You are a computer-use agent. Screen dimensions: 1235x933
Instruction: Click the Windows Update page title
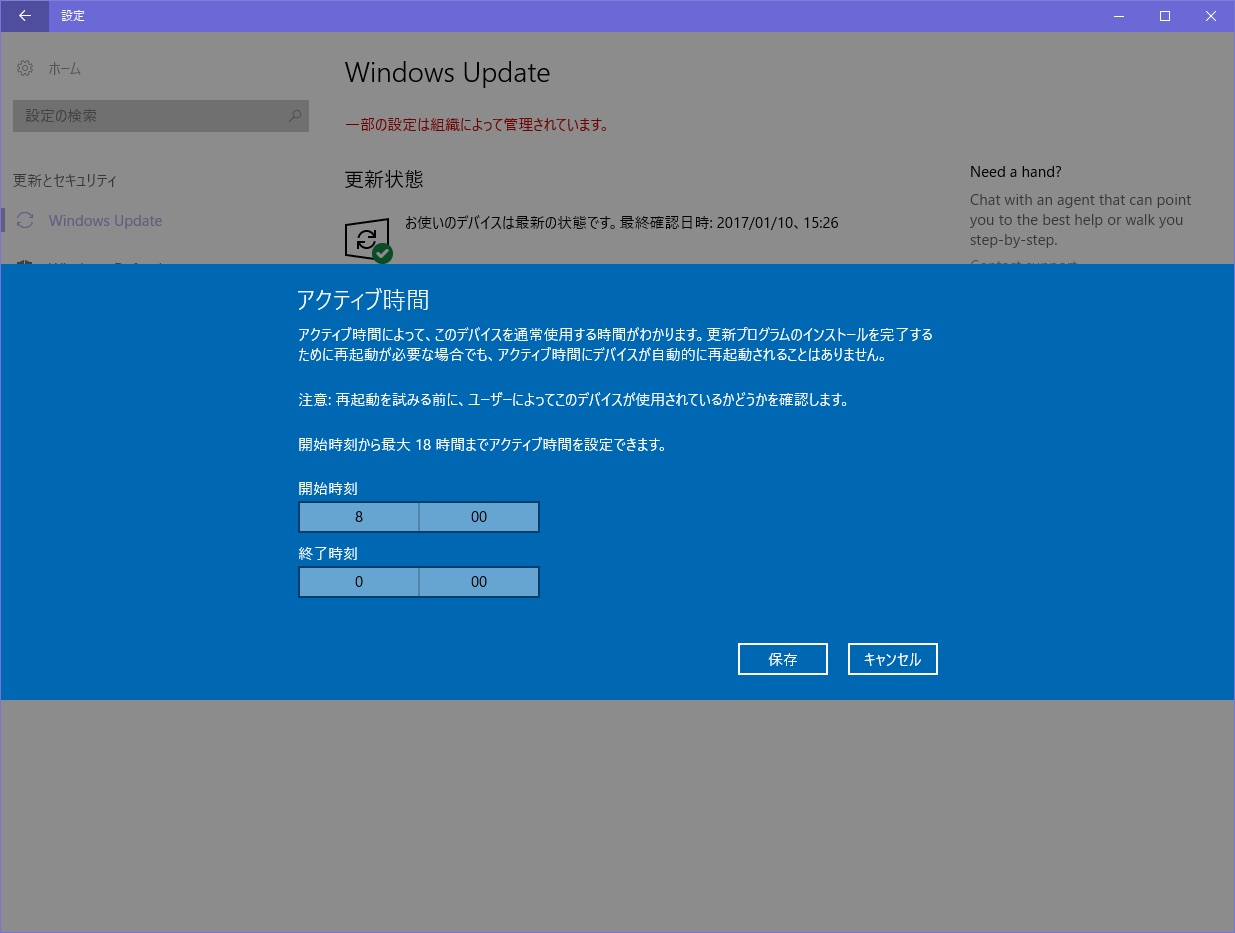tap(447, 73)
